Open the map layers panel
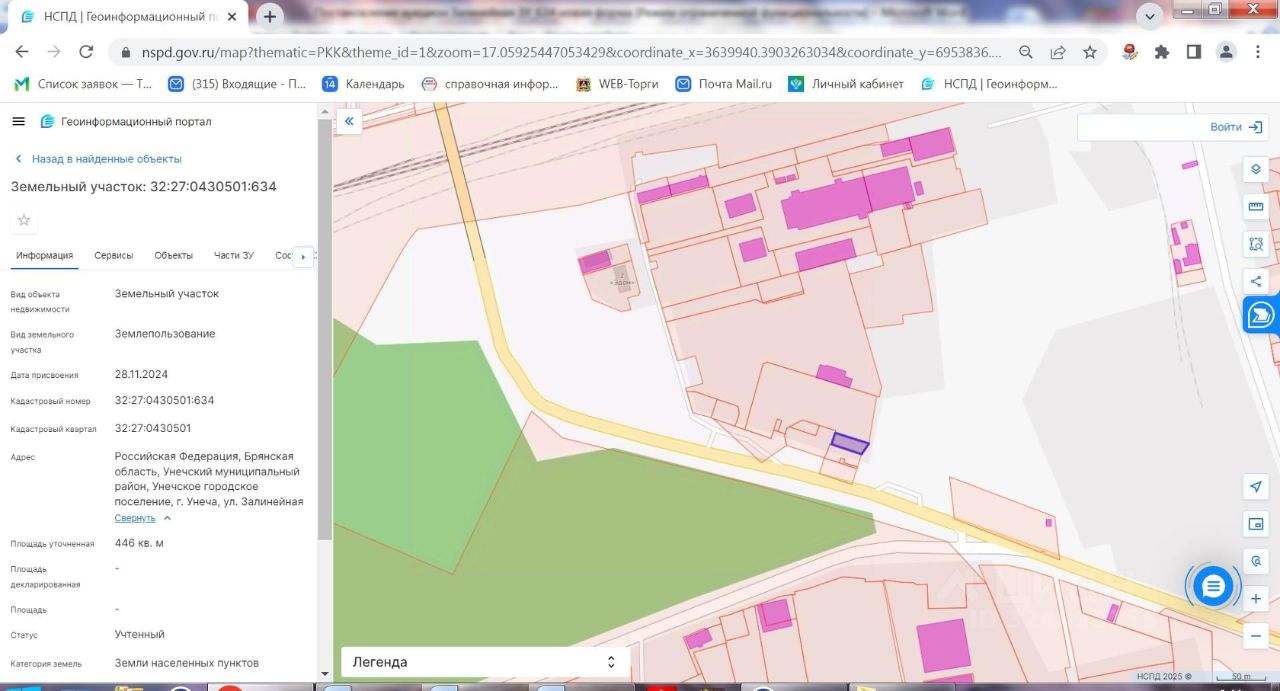 [x=1256, y=169]
